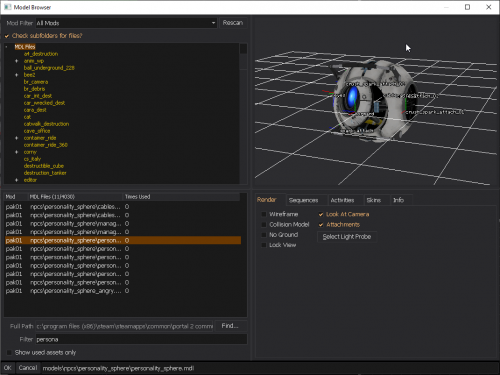Collapse the MDL Files root node
The image size is (500, 375).
pyautogui.click(x=7, y=47)
